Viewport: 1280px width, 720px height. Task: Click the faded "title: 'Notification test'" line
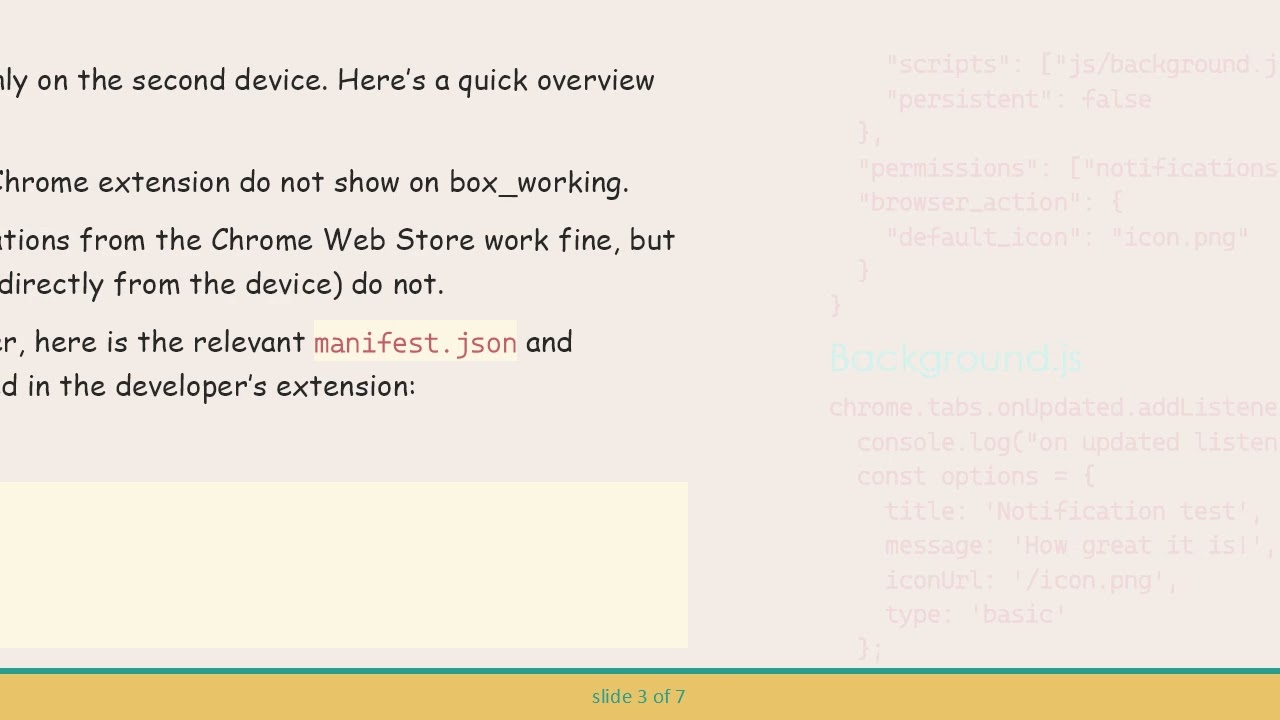pos(1074,512)
